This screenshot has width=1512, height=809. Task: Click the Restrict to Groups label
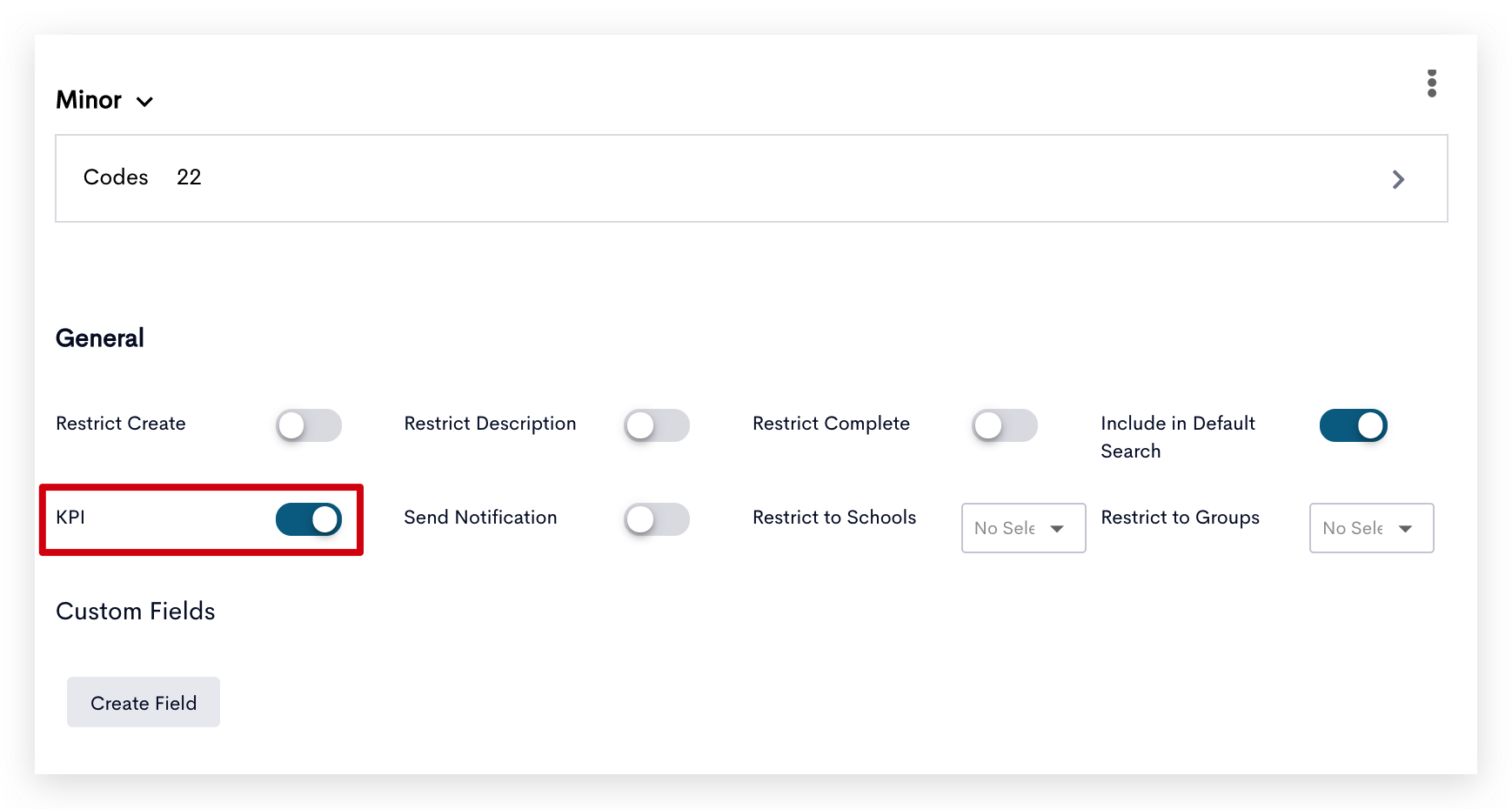pos(1180,518)
